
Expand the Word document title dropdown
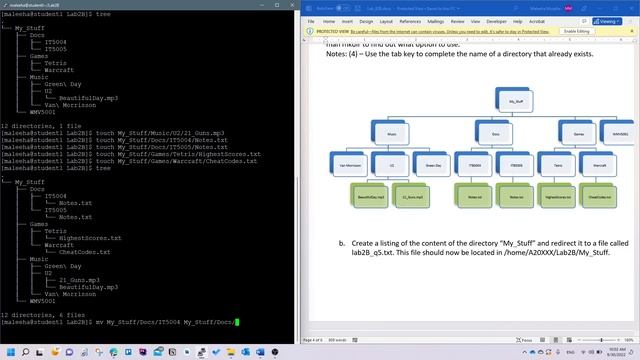[458, 8]
